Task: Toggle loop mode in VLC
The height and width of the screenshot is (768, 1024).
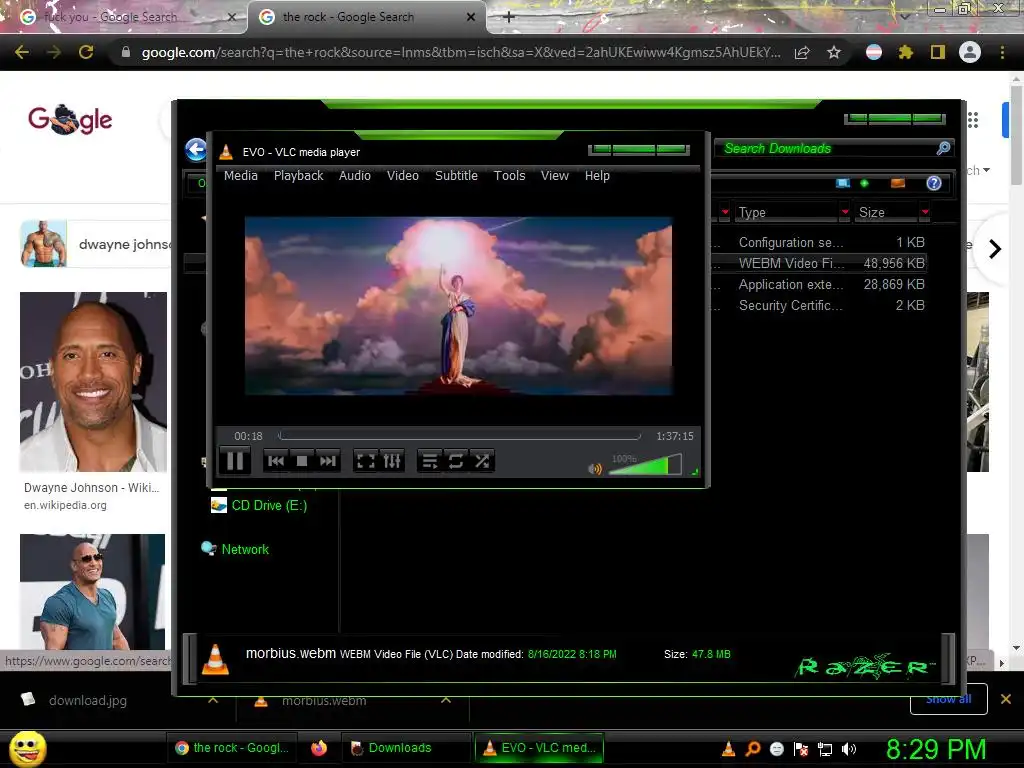Action: 456,461
